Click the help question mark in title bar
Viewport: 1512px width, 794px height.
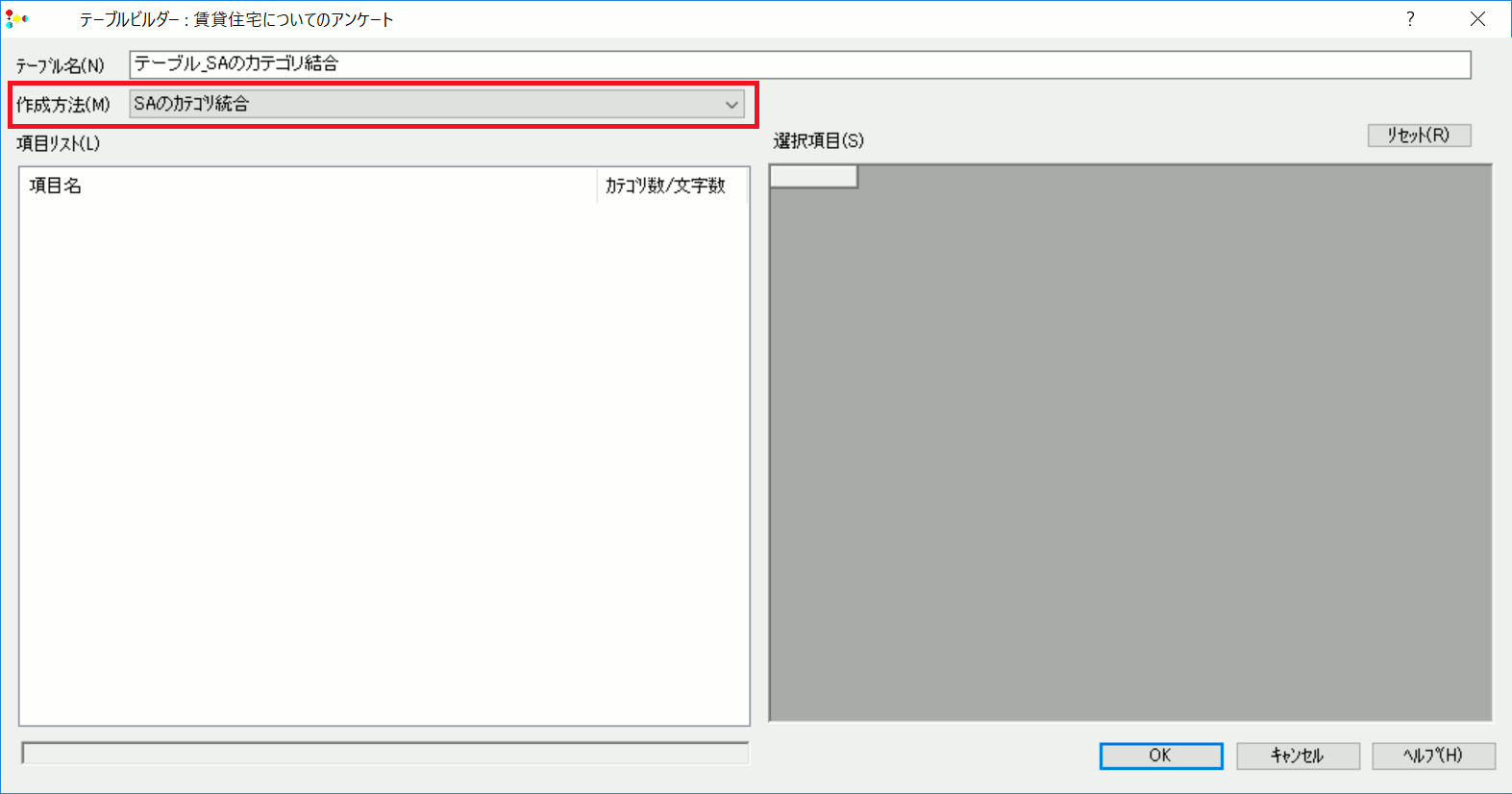(1410, 19)
